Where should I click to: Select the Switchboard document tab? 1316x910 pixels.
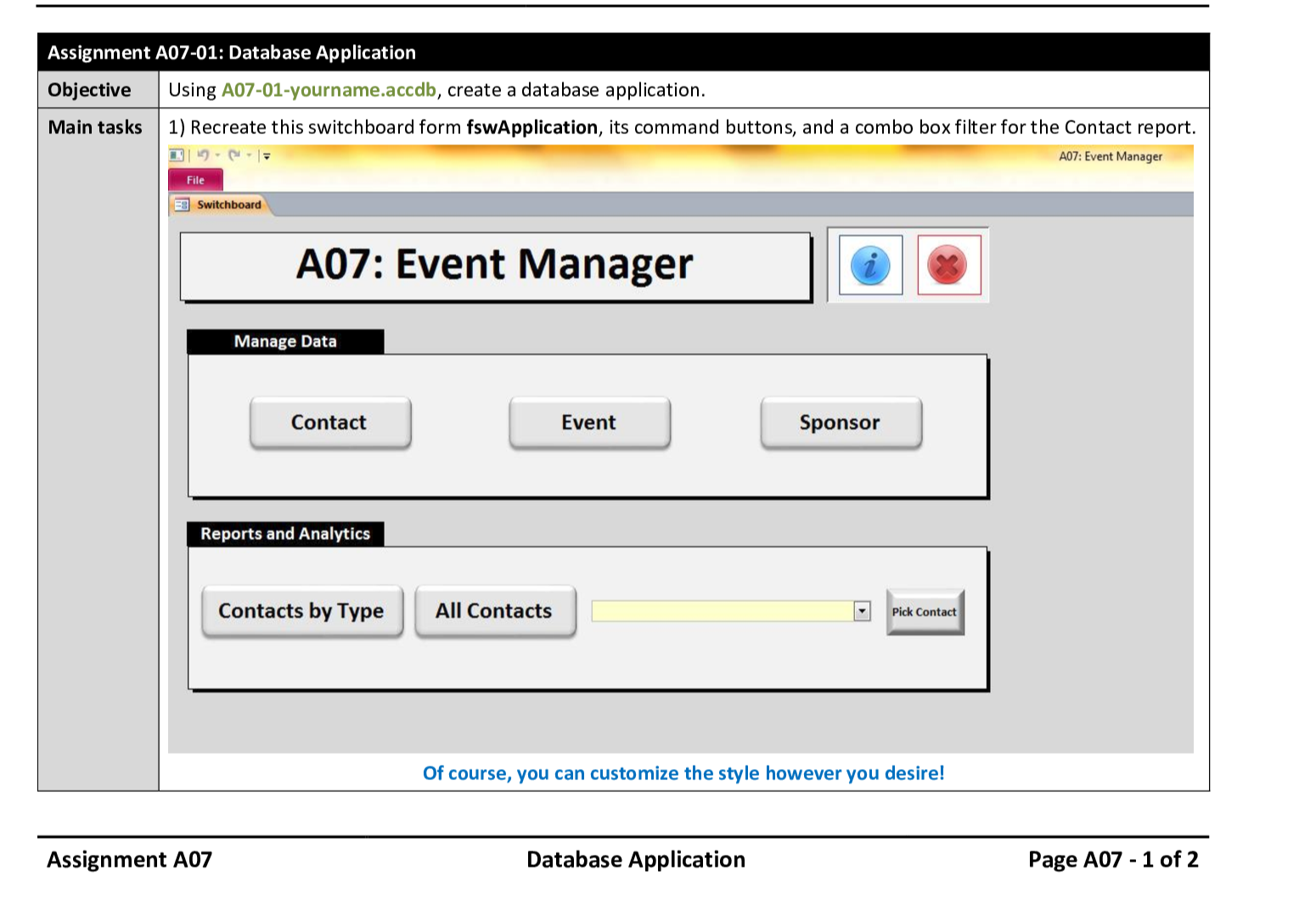(x=228, y=205)
